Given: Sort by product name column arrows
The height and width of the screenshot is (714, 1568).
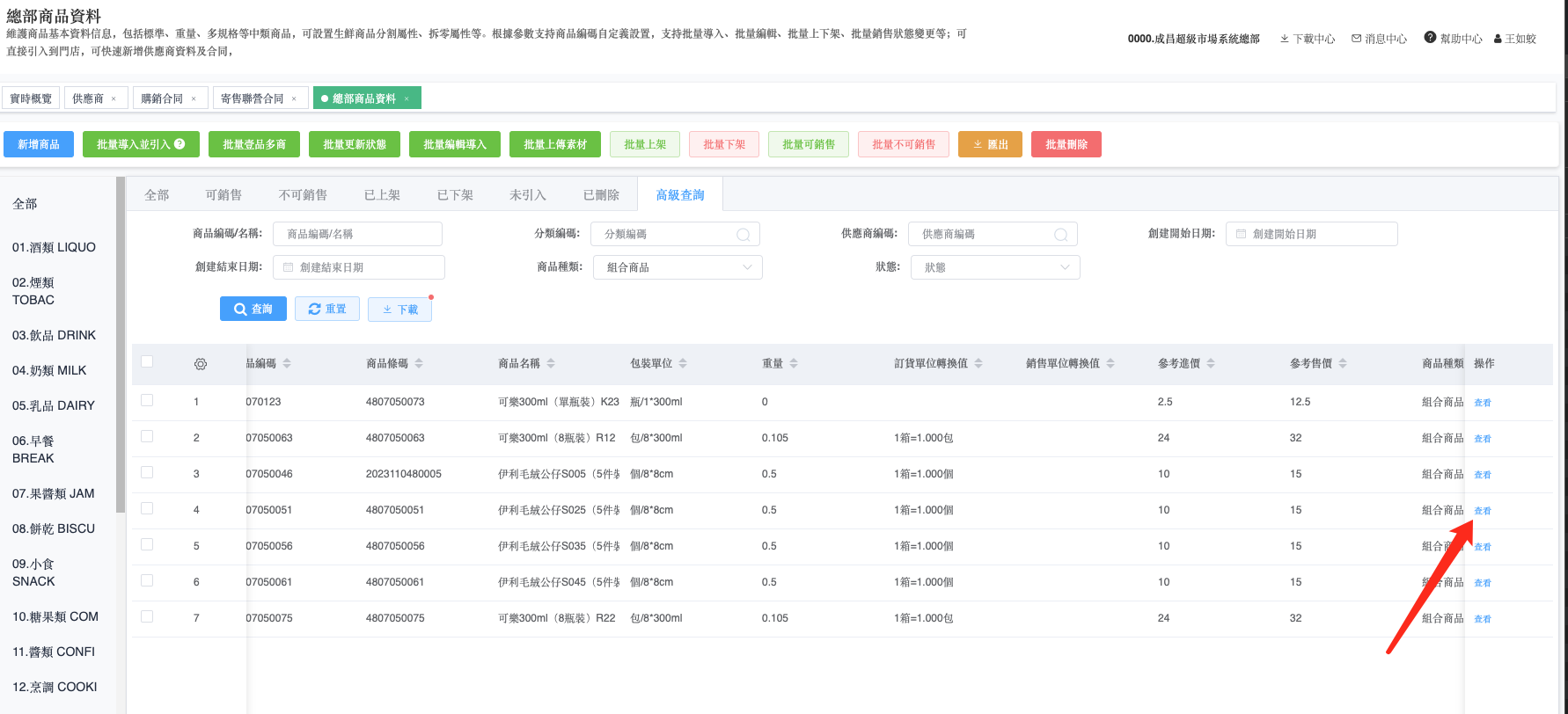Looking at the screenshot, I should [x=551, y=363].
